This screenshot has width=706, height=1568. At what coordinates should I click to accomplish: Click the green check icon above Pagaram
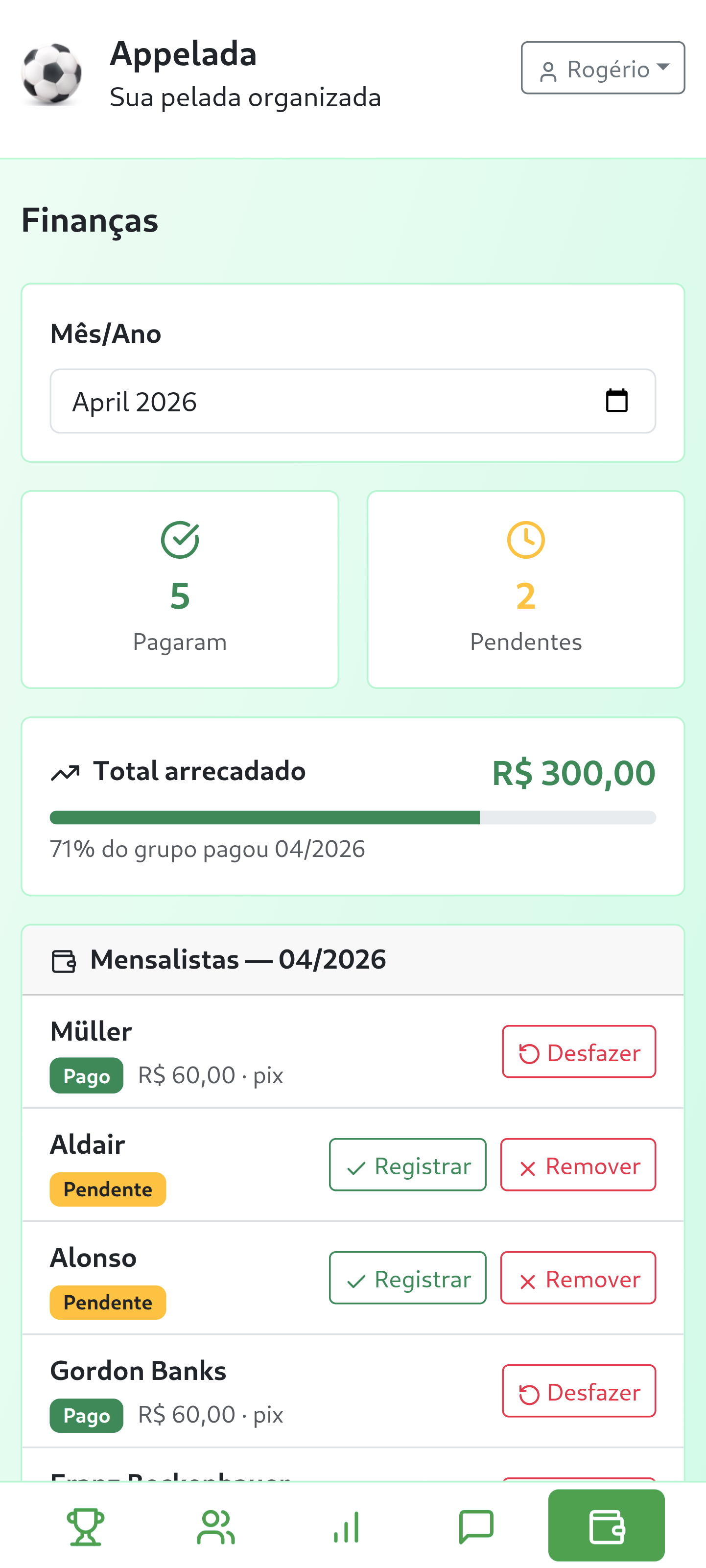[x=180, y=539]
